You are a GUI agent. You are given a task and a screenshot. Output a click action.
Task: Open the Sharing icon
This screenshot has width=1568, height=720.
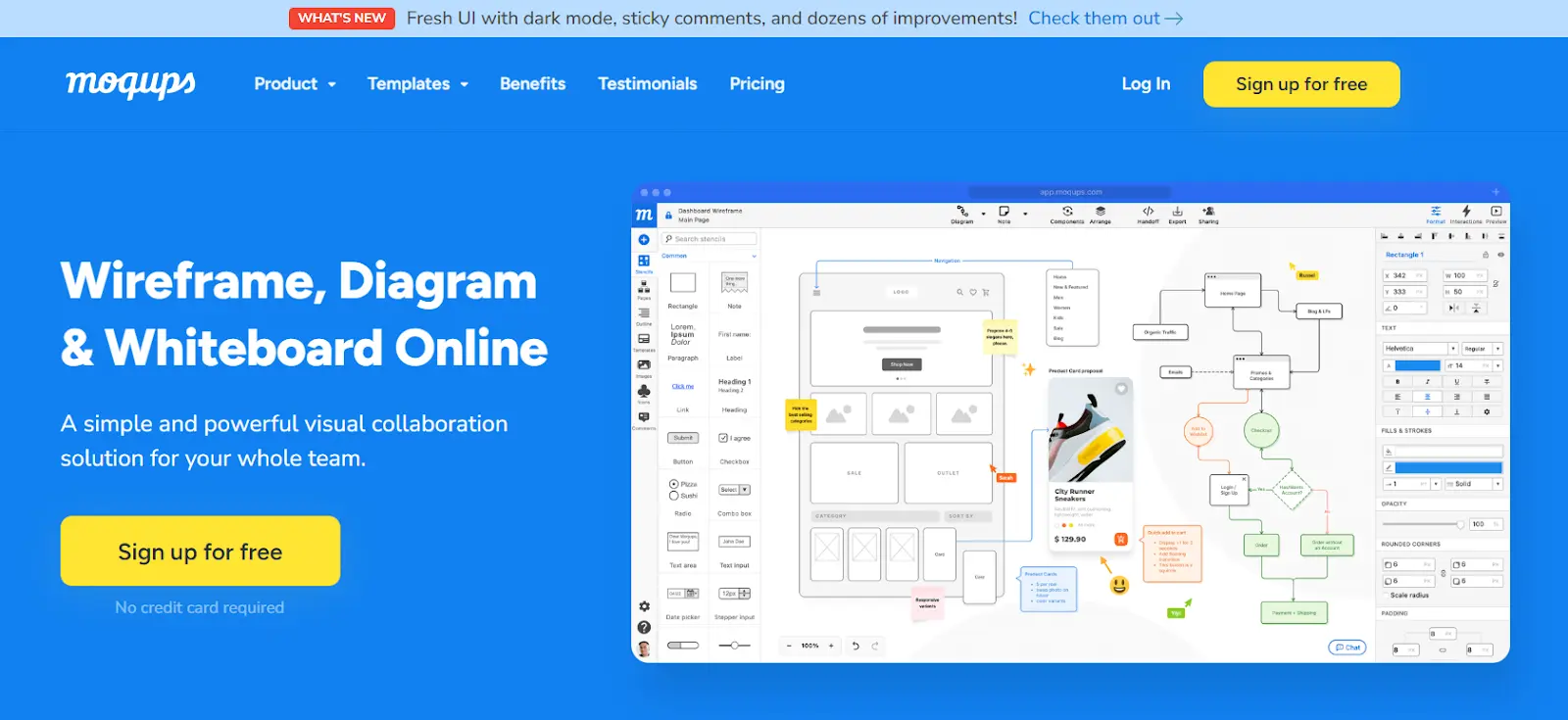click(x=1208, y=212)
